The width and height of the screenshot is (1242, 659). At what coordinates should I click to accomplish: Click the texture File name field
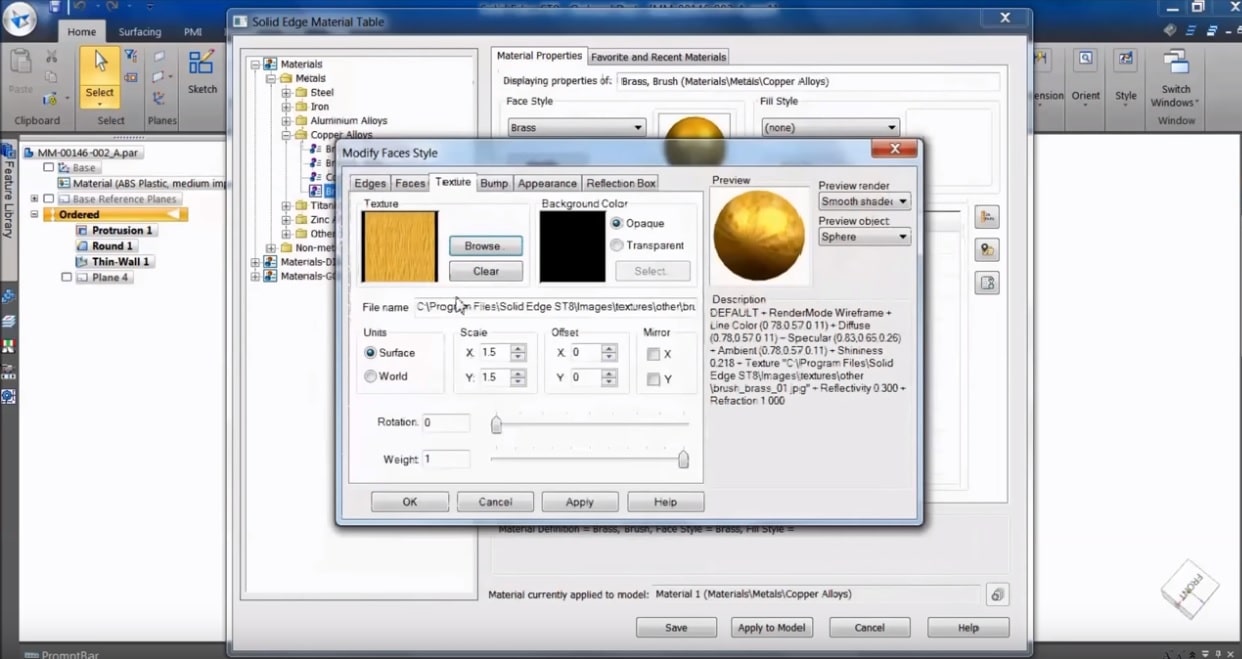pos(556,307)
